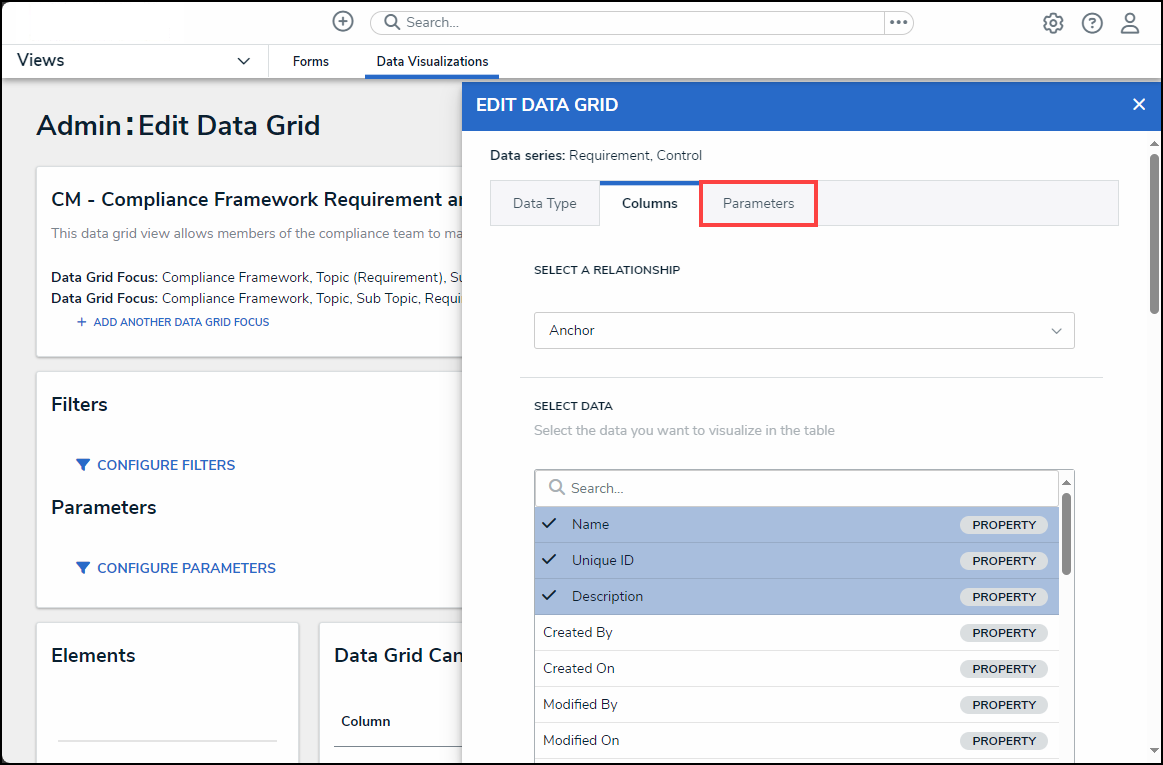Image resolution: width=1163 pixels, height=765 pixels.
Task: Open the Forms tab
Action: [x=310, y=62]
